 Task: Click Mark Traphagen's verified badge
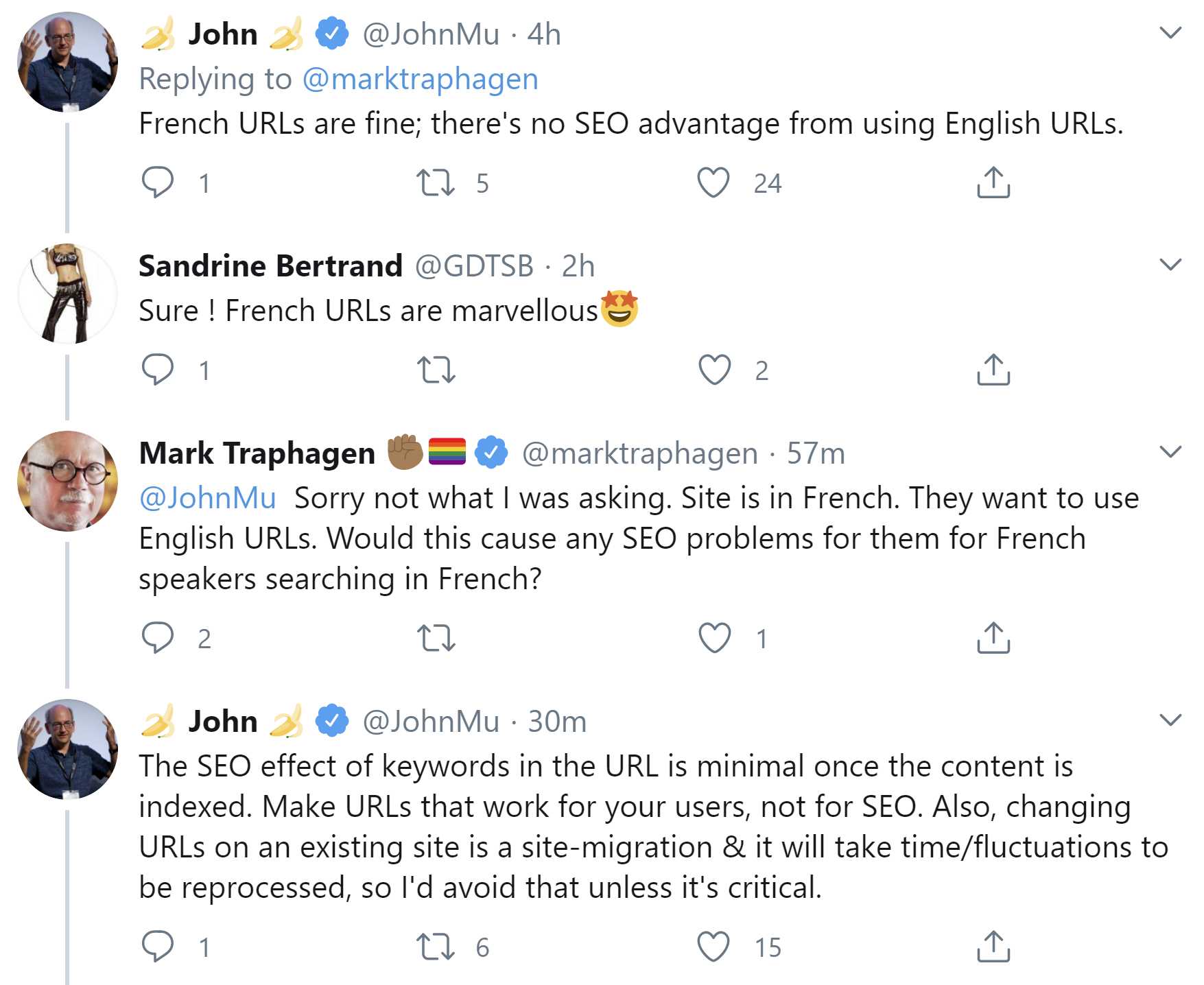click(490, 453)
